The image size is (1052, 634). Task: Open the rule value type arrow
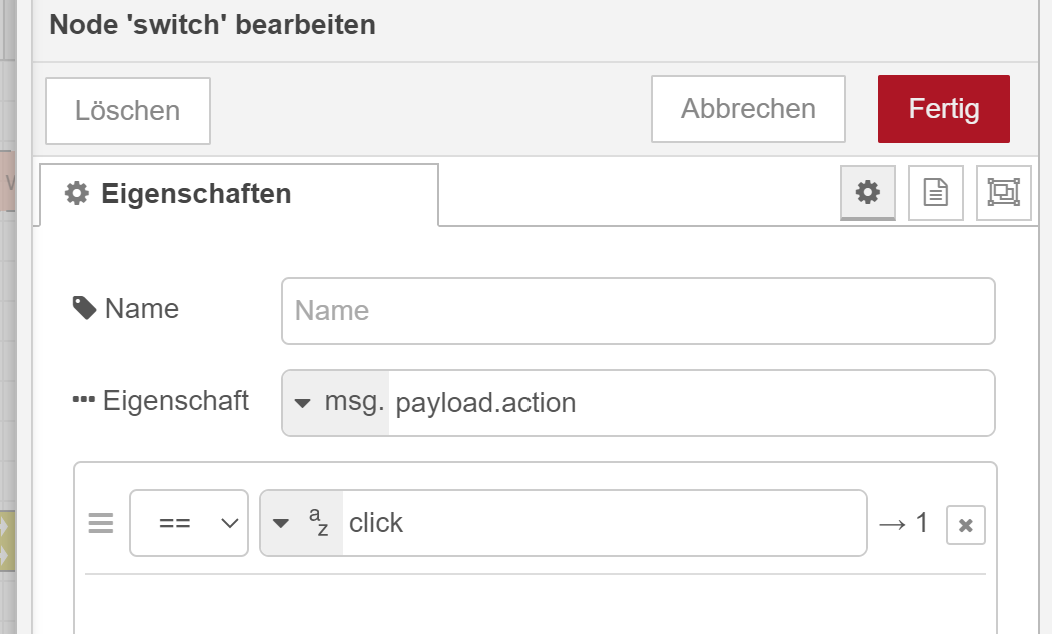coord(281,523)
